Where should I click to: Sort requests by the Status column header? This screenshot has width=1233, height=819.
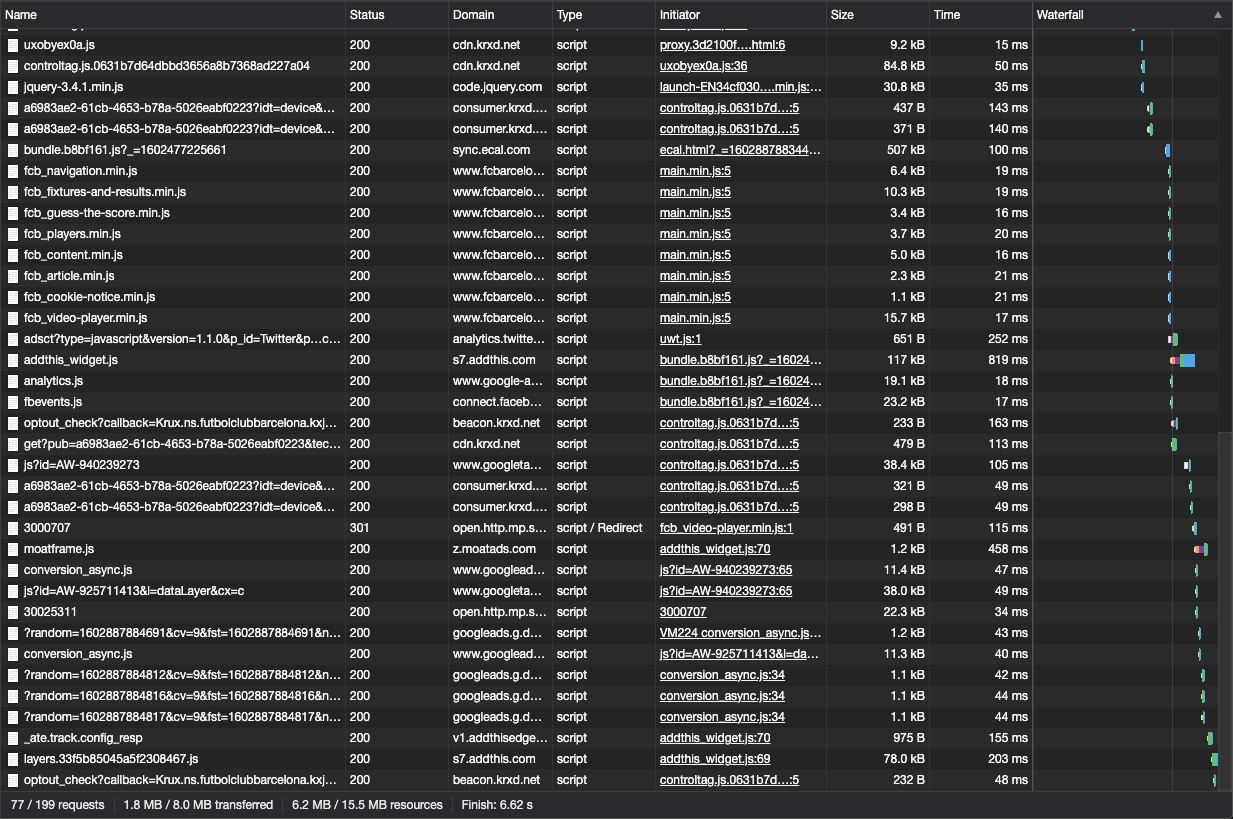tap(396, 15)
